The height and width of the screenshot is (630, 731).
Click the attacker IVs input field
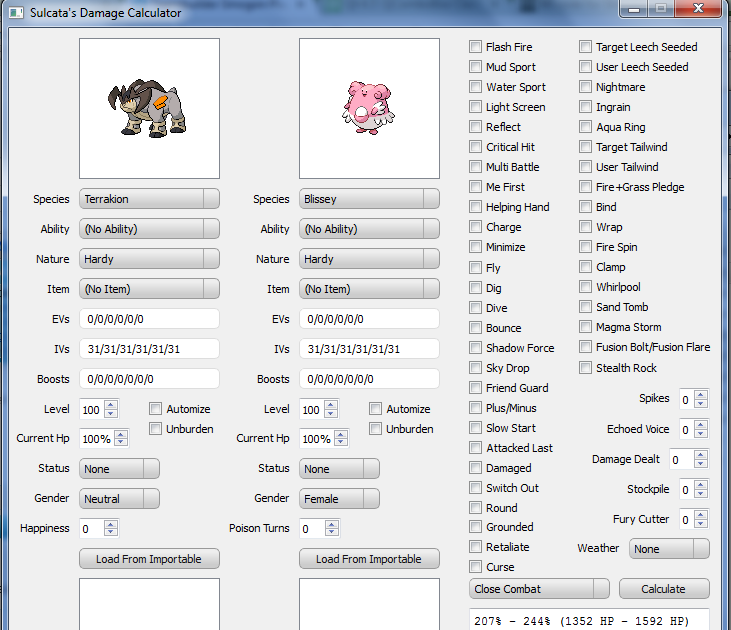[x=149, y=349]
